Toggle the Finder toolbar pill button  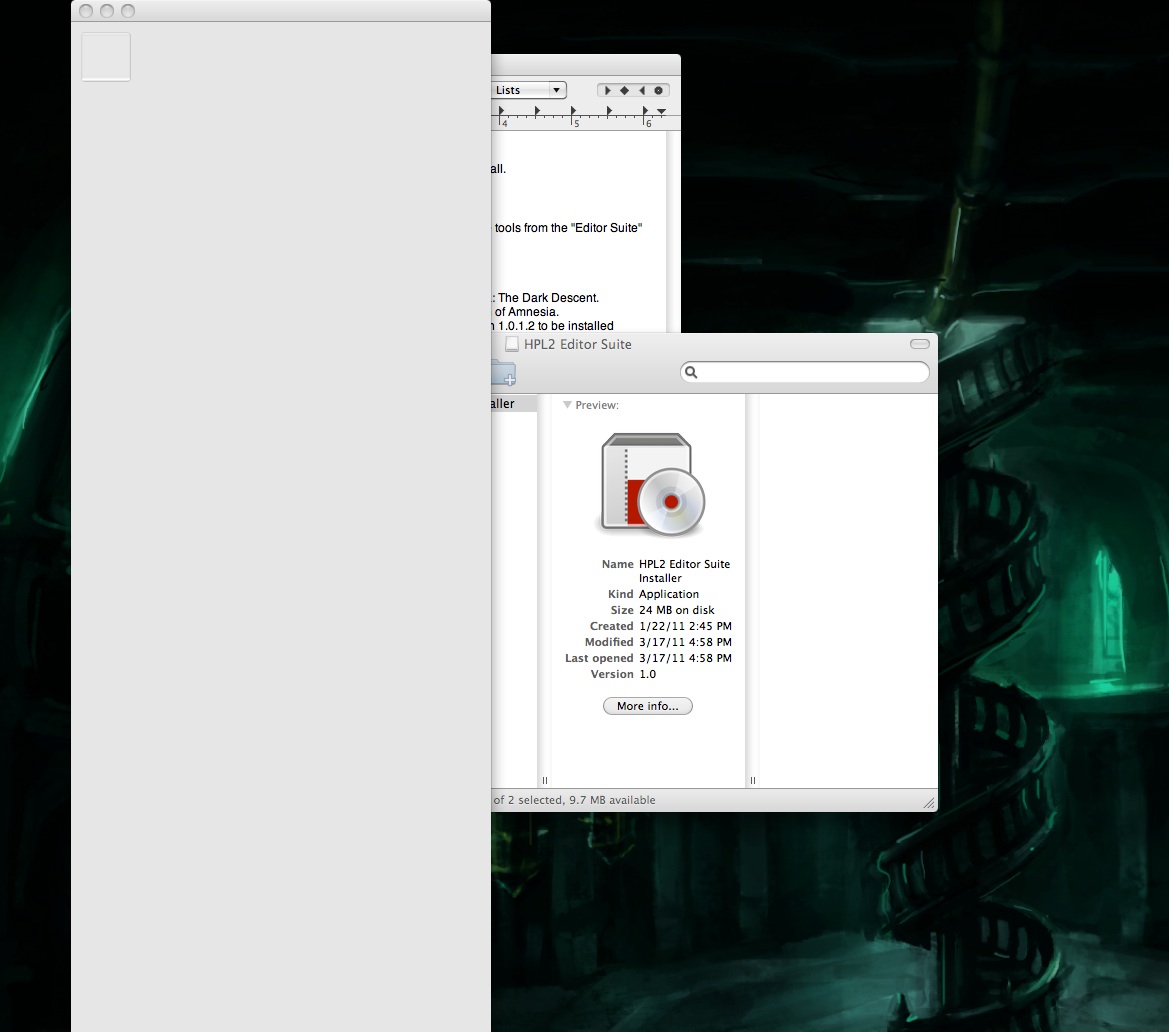pos(919,344)
